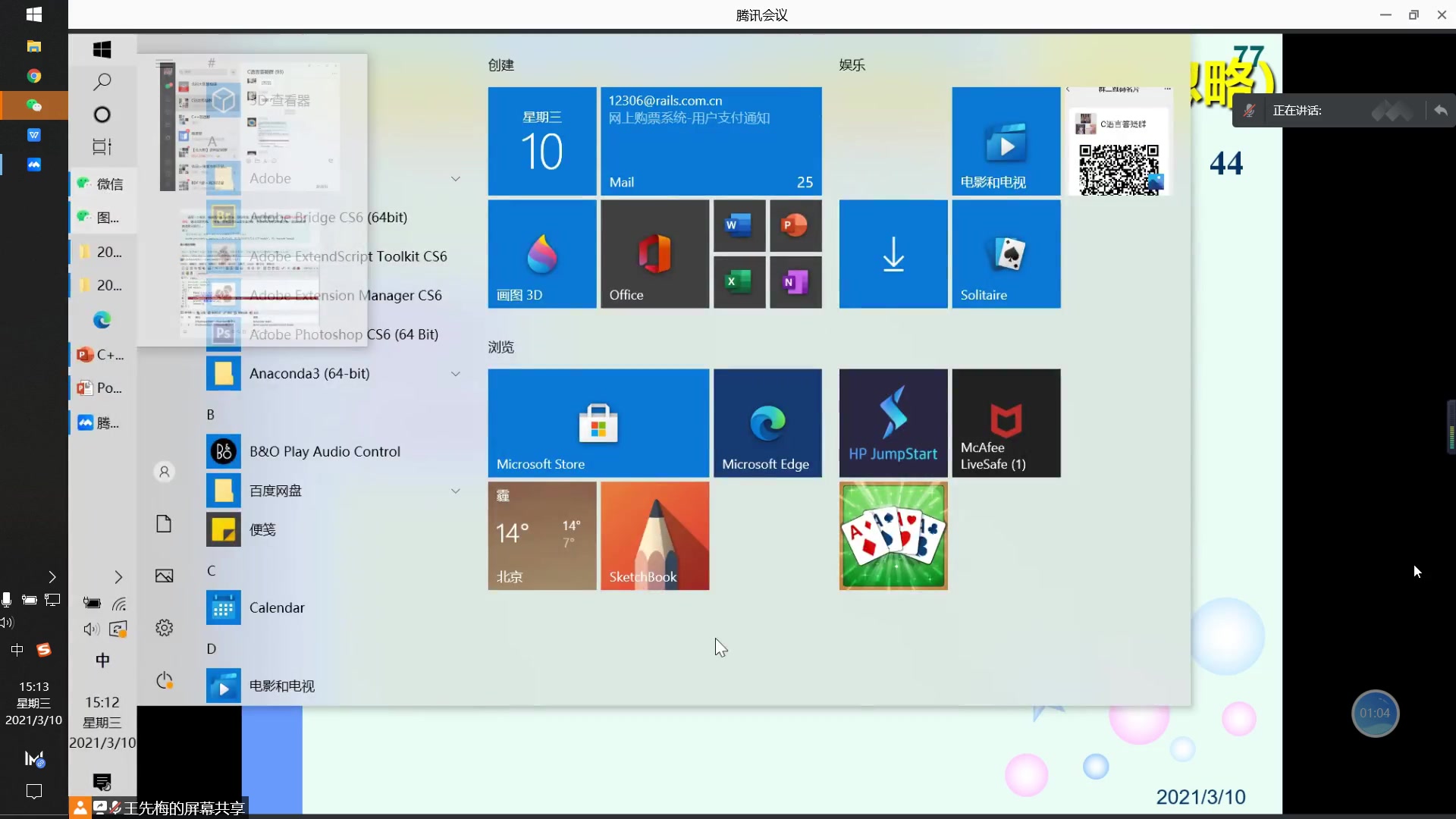Launch the SketchBook tile
Screen dimensions: 1456x819
point(654,535)
